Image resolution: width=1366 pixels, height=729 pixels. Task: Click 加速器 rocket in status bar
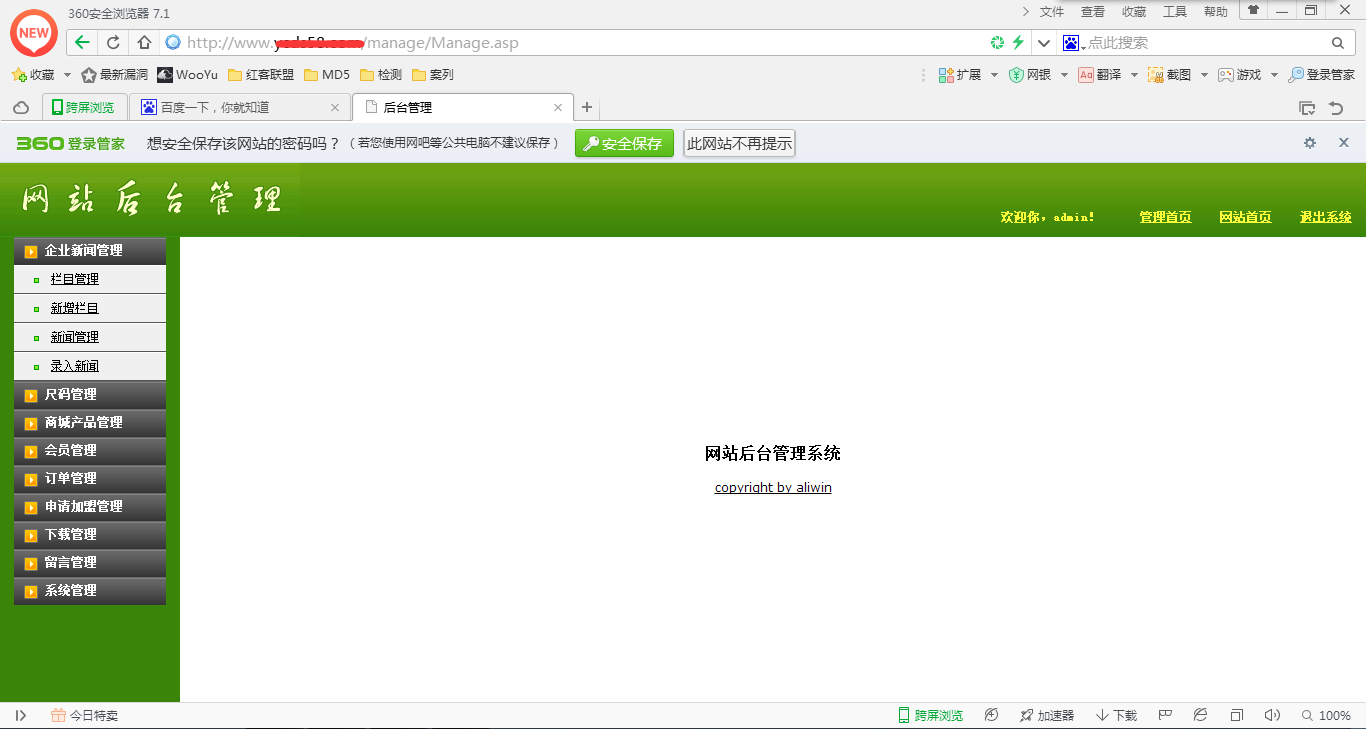[x=1047, y=716]
